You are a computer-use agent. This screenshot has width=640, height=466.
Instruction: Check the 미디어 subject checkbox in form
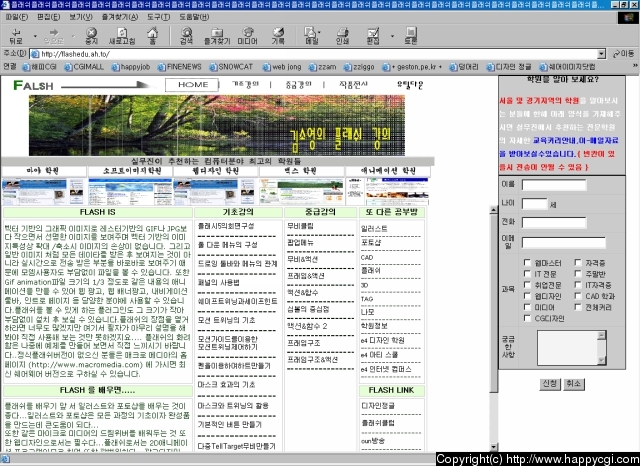(527, 306)
